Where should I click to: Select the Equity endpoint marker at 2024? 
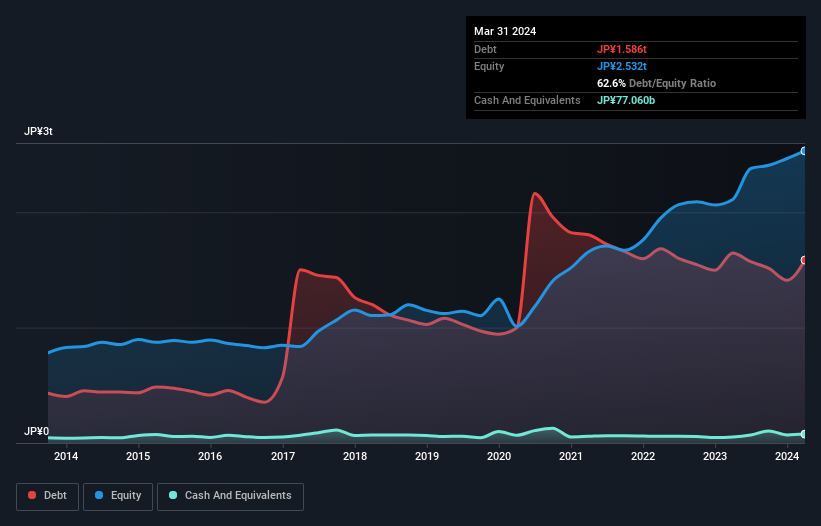[804, 151]
